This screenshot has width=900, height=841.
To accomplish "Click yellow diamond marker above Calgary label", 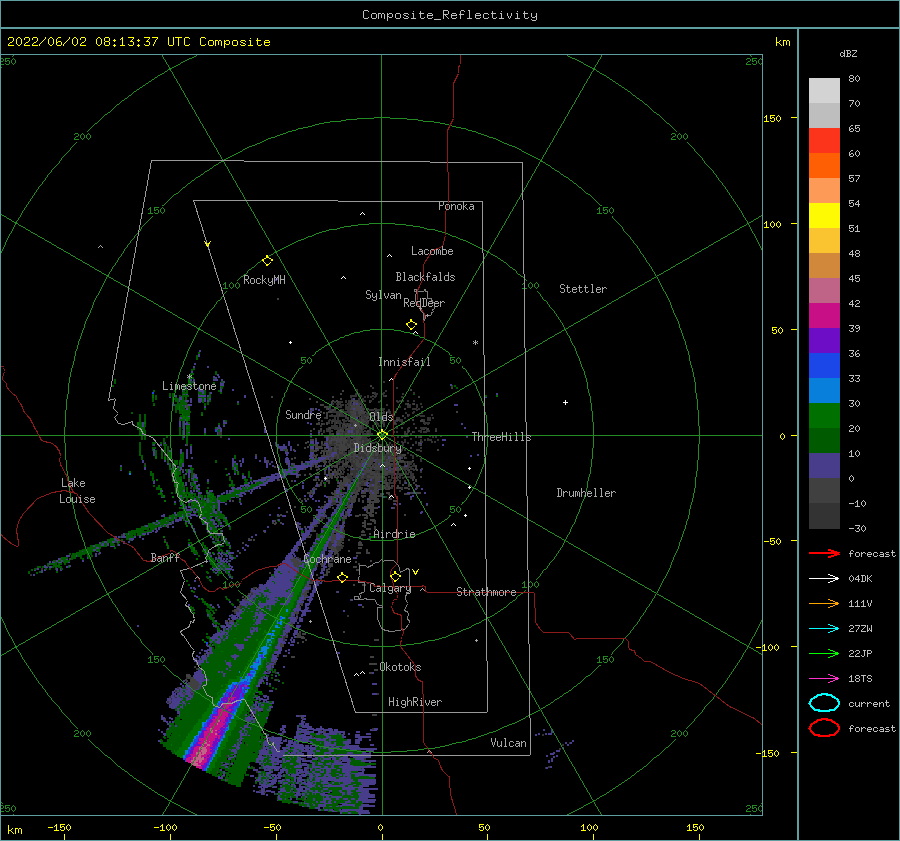I will (x=395, y=576).
